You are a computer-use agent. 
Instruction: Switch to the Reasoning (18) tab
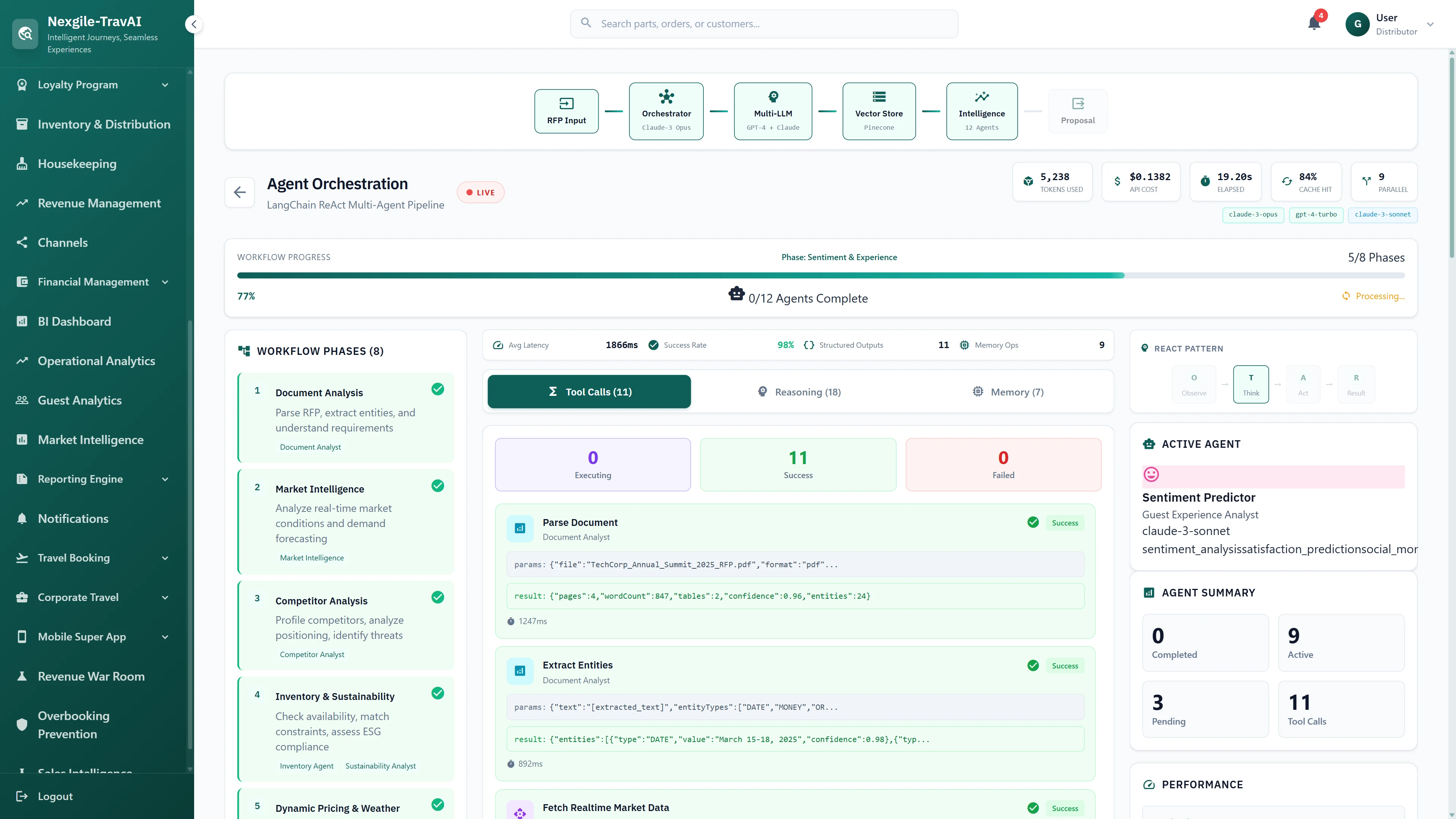799,391
